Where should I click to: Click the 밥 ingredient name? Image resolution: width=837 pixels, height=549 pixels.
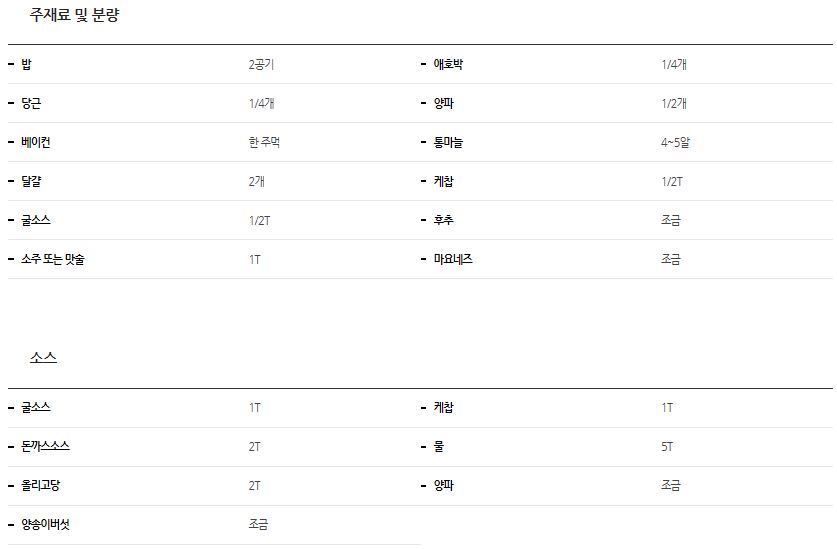pyautogui.click(x=26, y=64)
